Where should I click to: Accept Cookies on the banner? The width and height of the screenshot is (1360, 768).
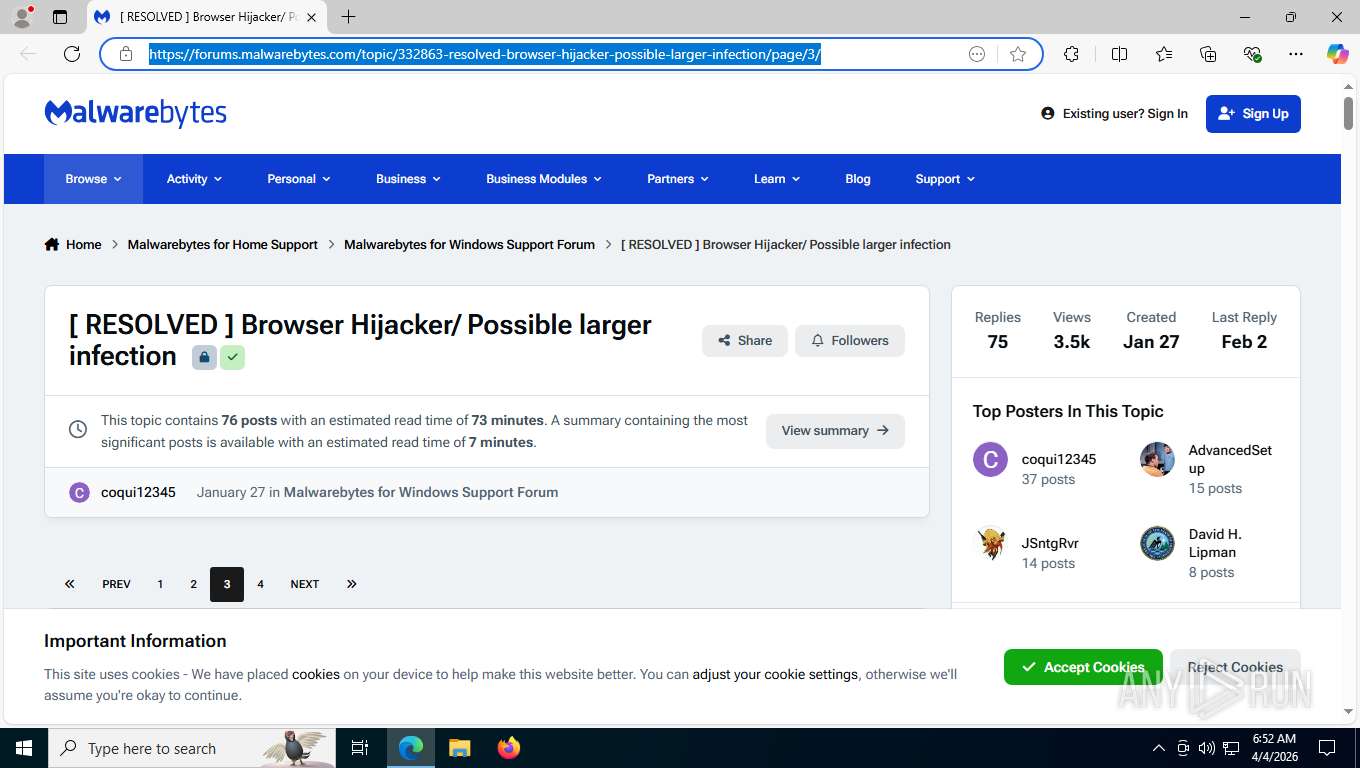(1083, 667)
